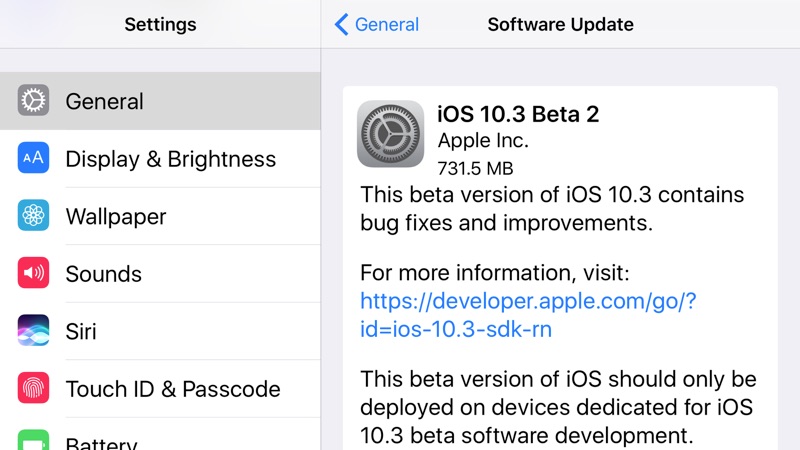The image size is (800, 450).
Task: Open the Wallpaper settings label
Action: click(x=116, y=216)
